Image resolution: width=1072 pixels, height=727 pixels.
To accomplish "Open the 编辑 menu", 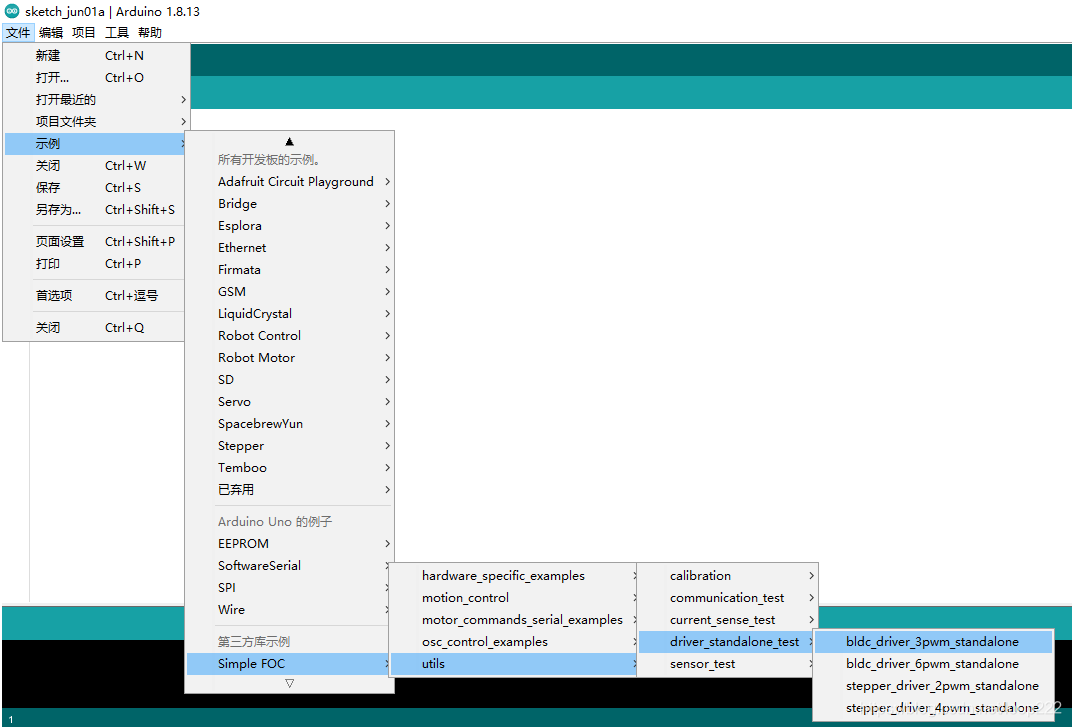I will tap(51, 32).
